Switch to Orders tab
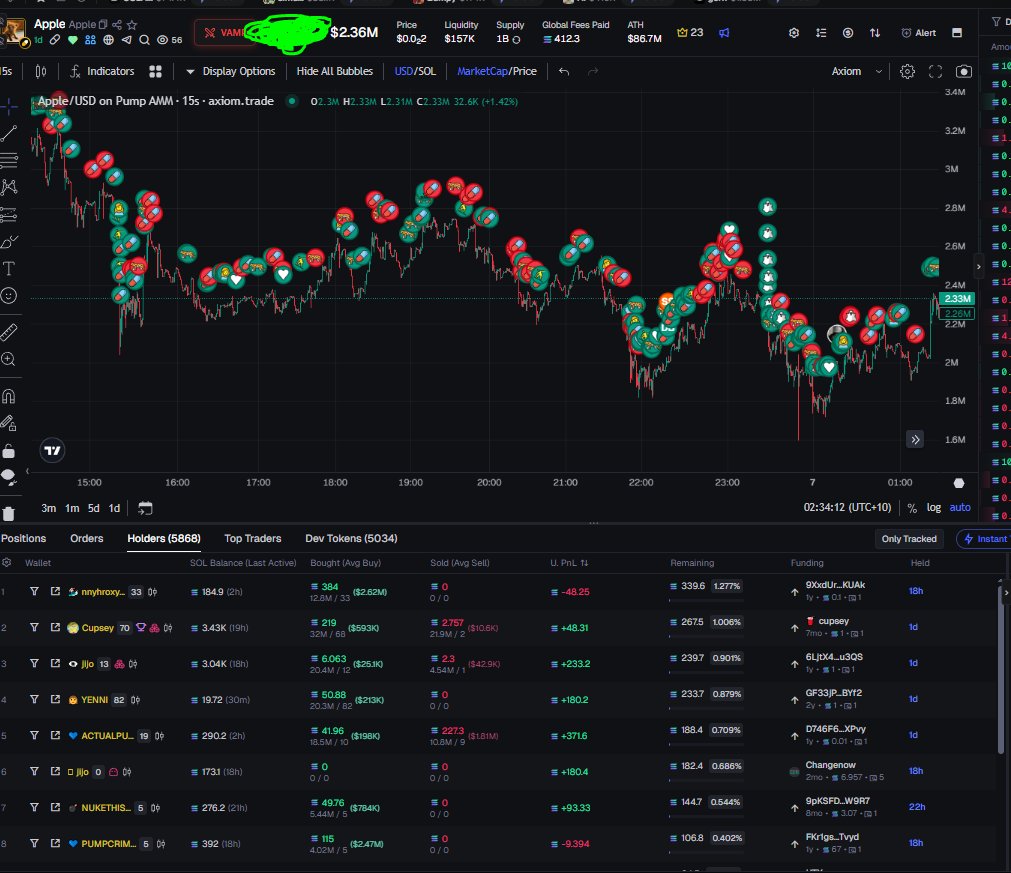The height and width of the screenshot is (873, 1011). [86, 538]
